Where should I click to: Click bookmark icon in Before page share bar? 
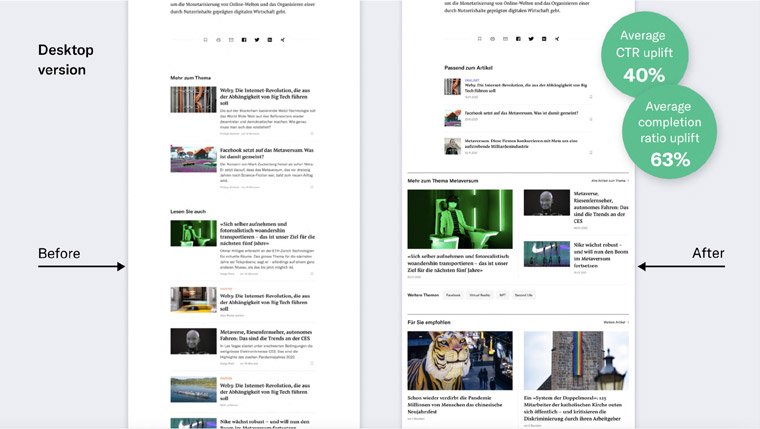[x=206, y=40]
